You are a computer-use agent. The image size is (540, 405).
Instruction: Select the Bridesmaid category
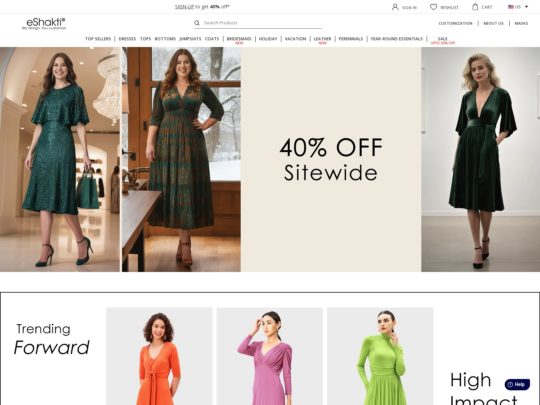coord(239,39)
